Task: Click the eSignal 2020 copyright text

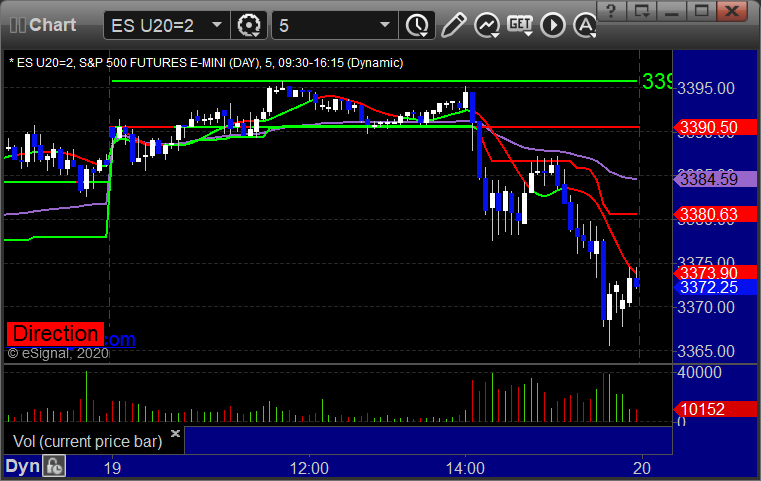Action: (58, 353)
